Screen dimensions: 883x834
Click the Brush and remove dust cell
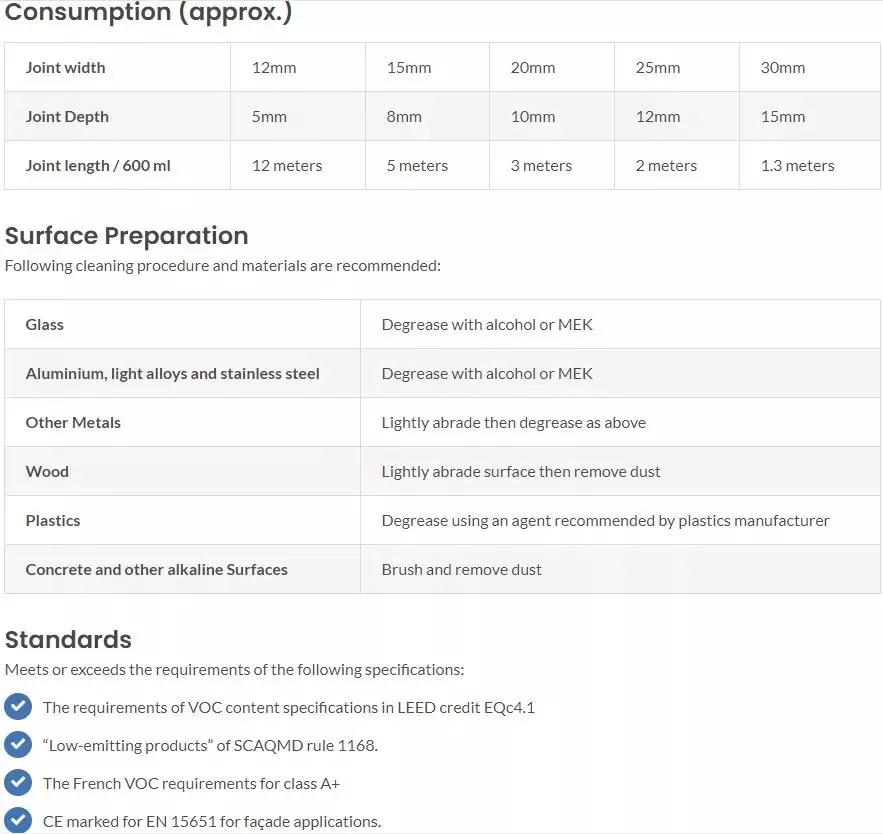point(461,570)
